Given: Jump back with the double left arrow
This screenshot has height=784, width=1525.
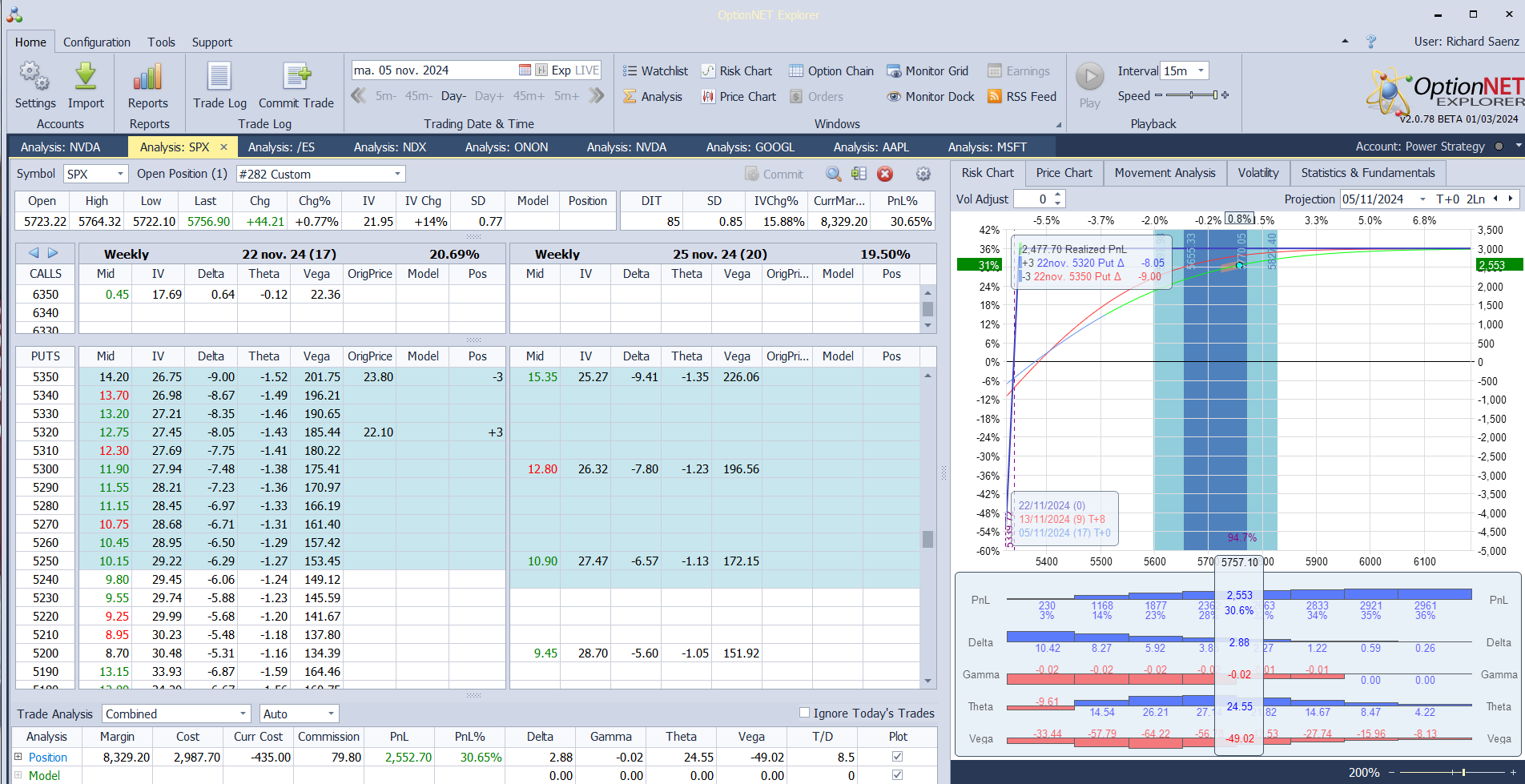Looking at the screenshot, I should 359,96.
